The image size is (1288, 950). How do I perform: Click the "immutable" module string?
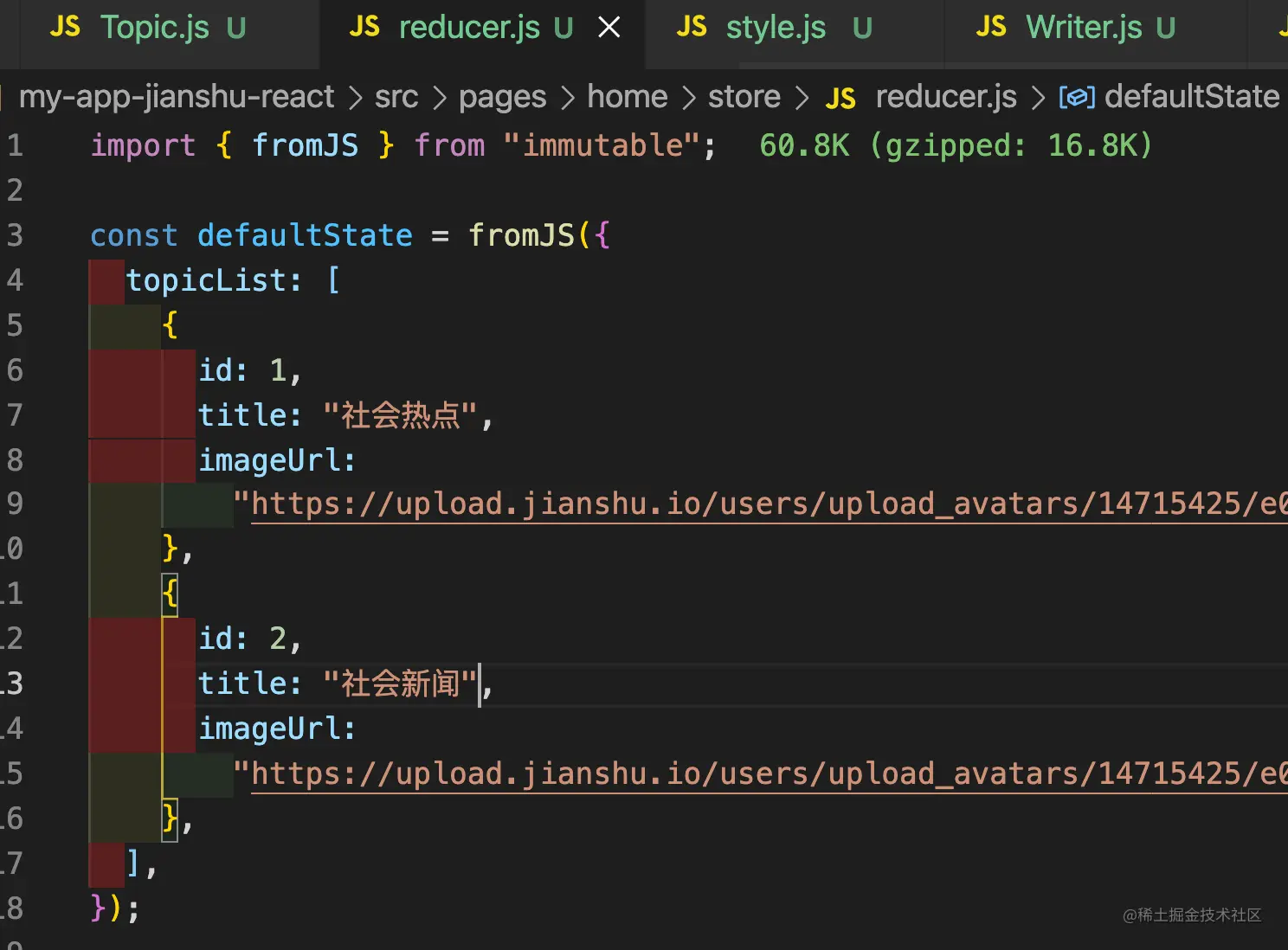tap(602, 145)
